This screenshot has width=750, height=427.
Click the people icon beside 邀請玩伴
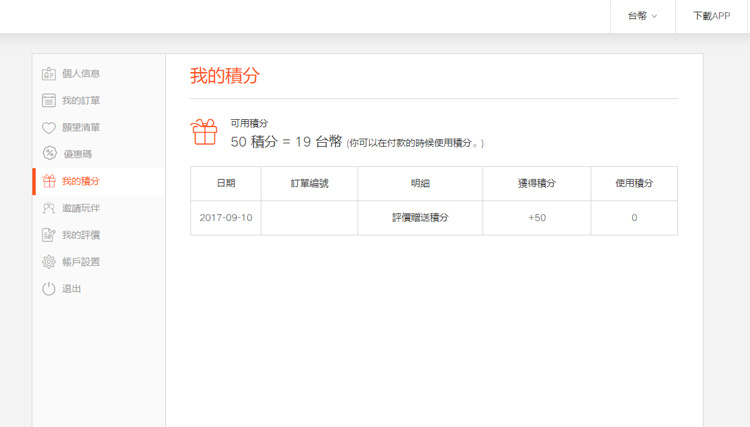coord(49,208)
